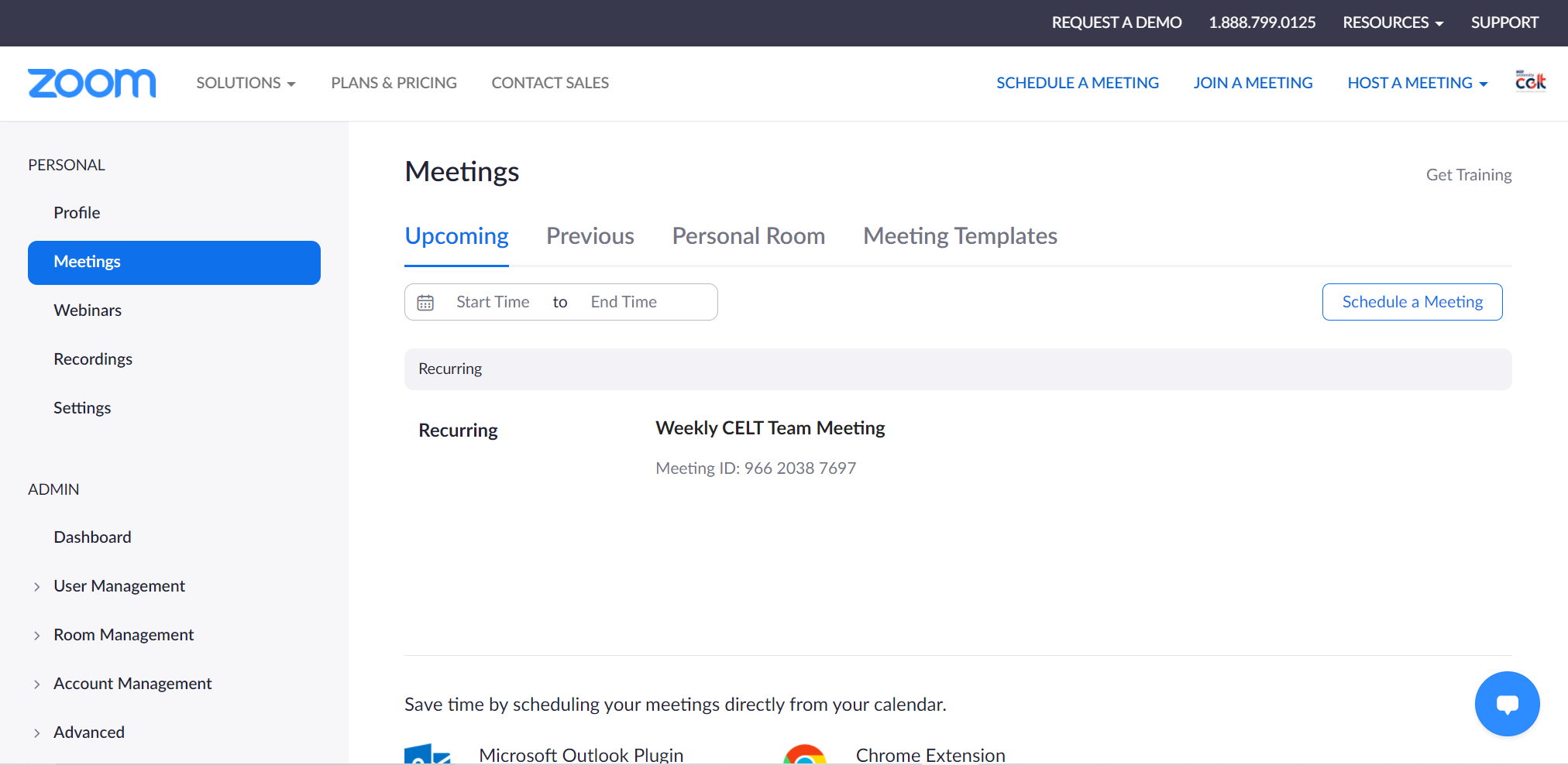Open the Meeting Templates tab
The image size is (1568, 765).
[960, 236]
